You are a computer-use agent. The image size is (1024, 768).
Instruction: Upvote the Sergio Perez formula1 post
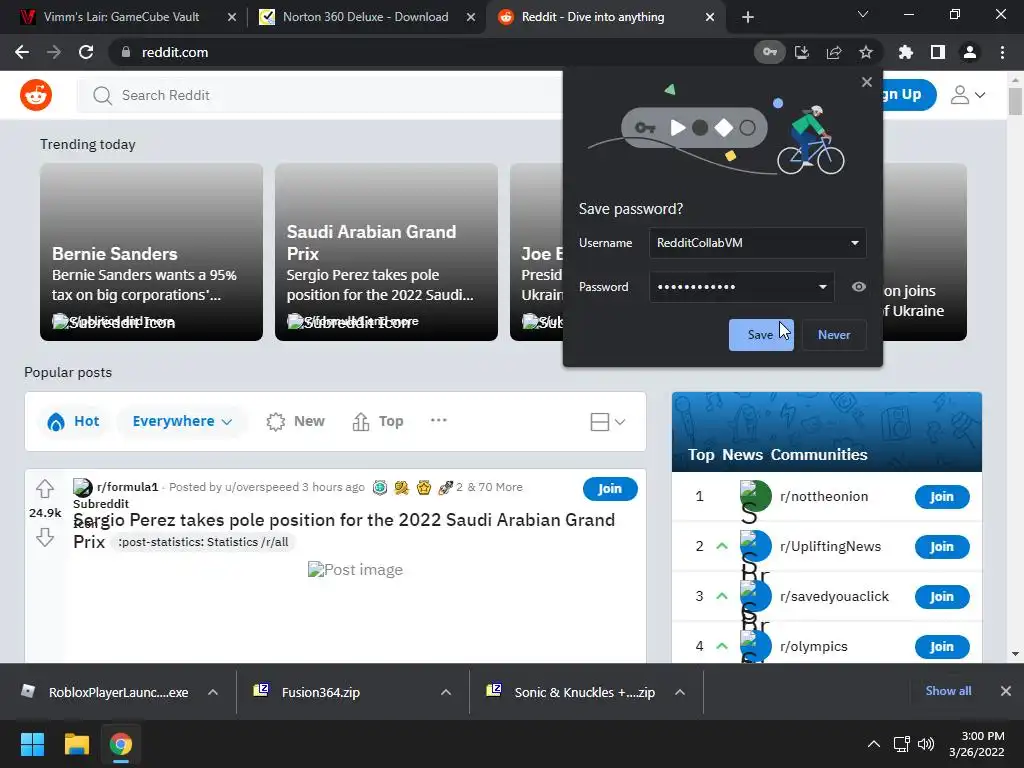pos(45,489)
